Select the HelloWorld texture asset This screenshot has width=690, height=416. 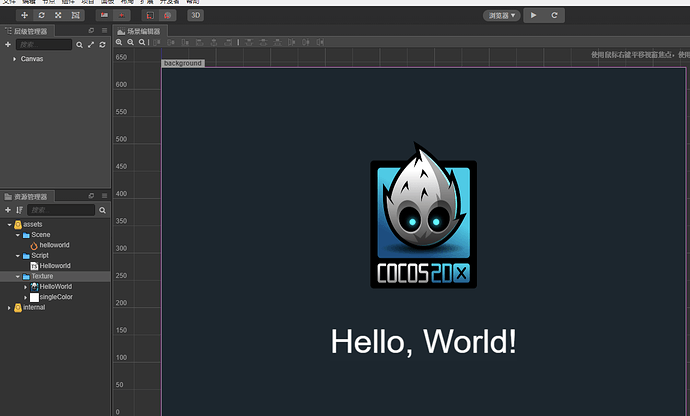[55, 287]
